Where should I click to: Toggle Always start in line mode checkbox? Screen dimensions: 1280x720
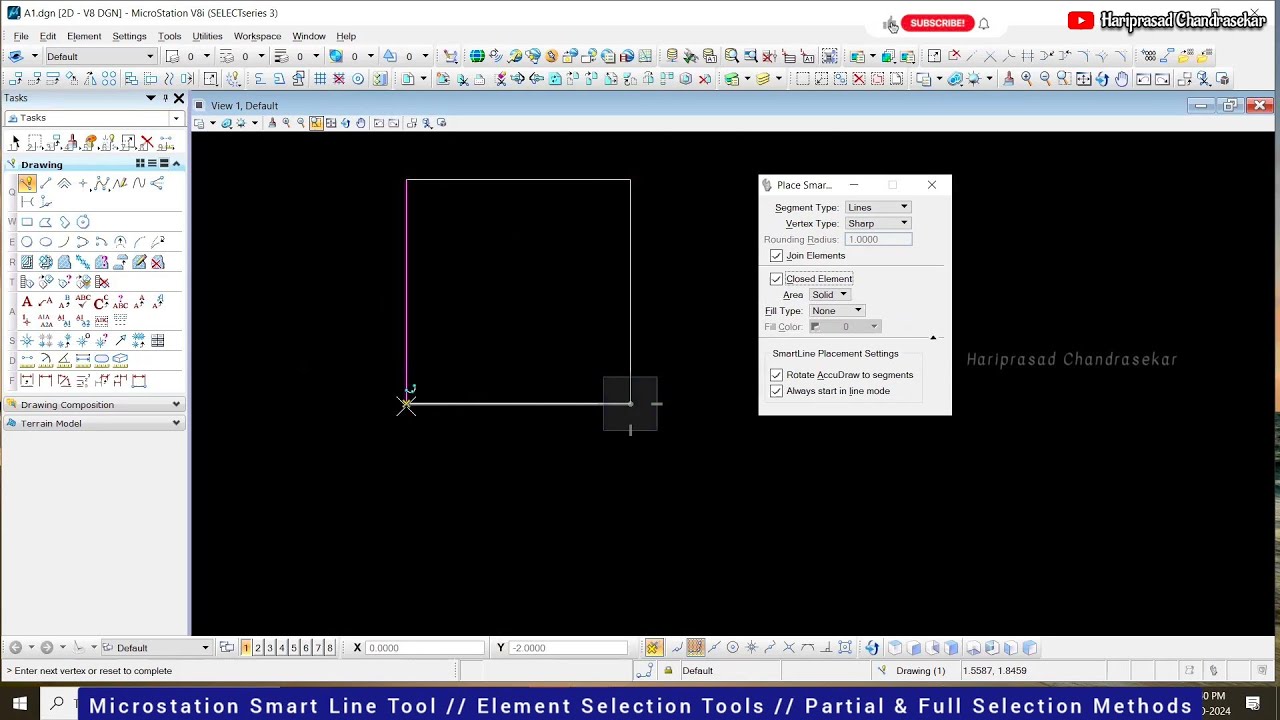pos(776,391)
